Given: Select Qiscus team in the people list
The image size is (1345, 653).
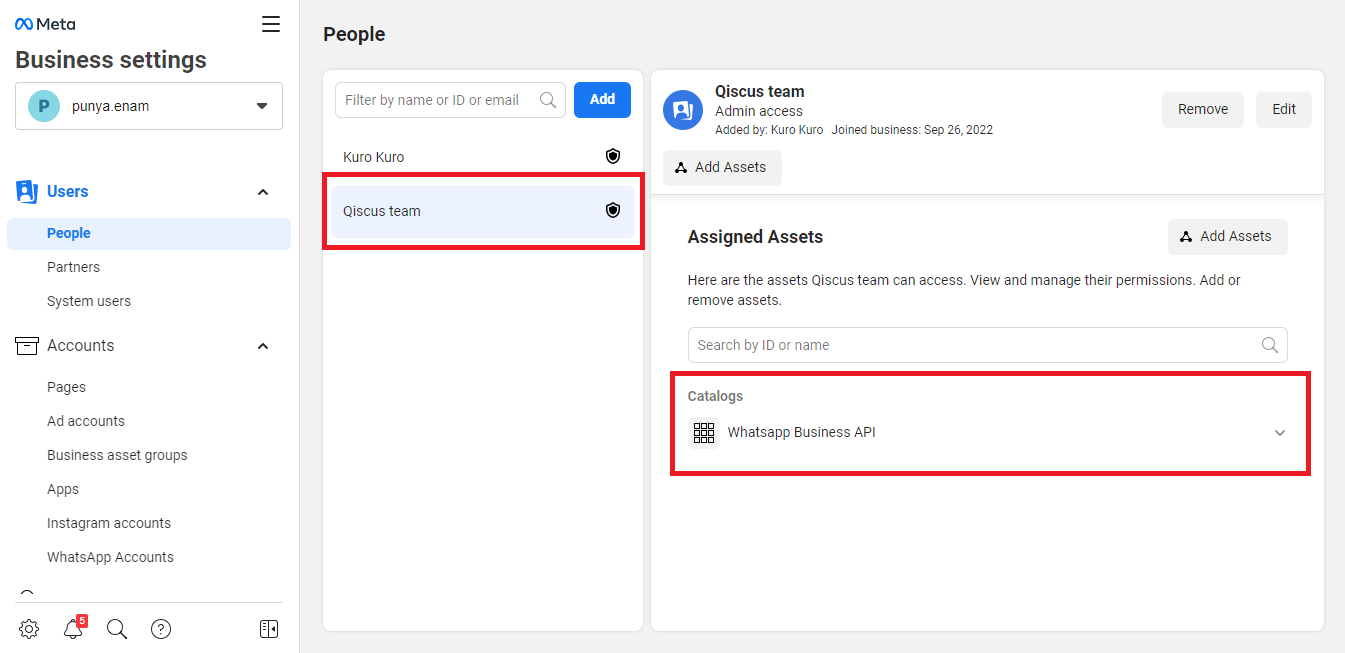Looking at the screenshot, I should pyautogui.click(x=483, y=211).
